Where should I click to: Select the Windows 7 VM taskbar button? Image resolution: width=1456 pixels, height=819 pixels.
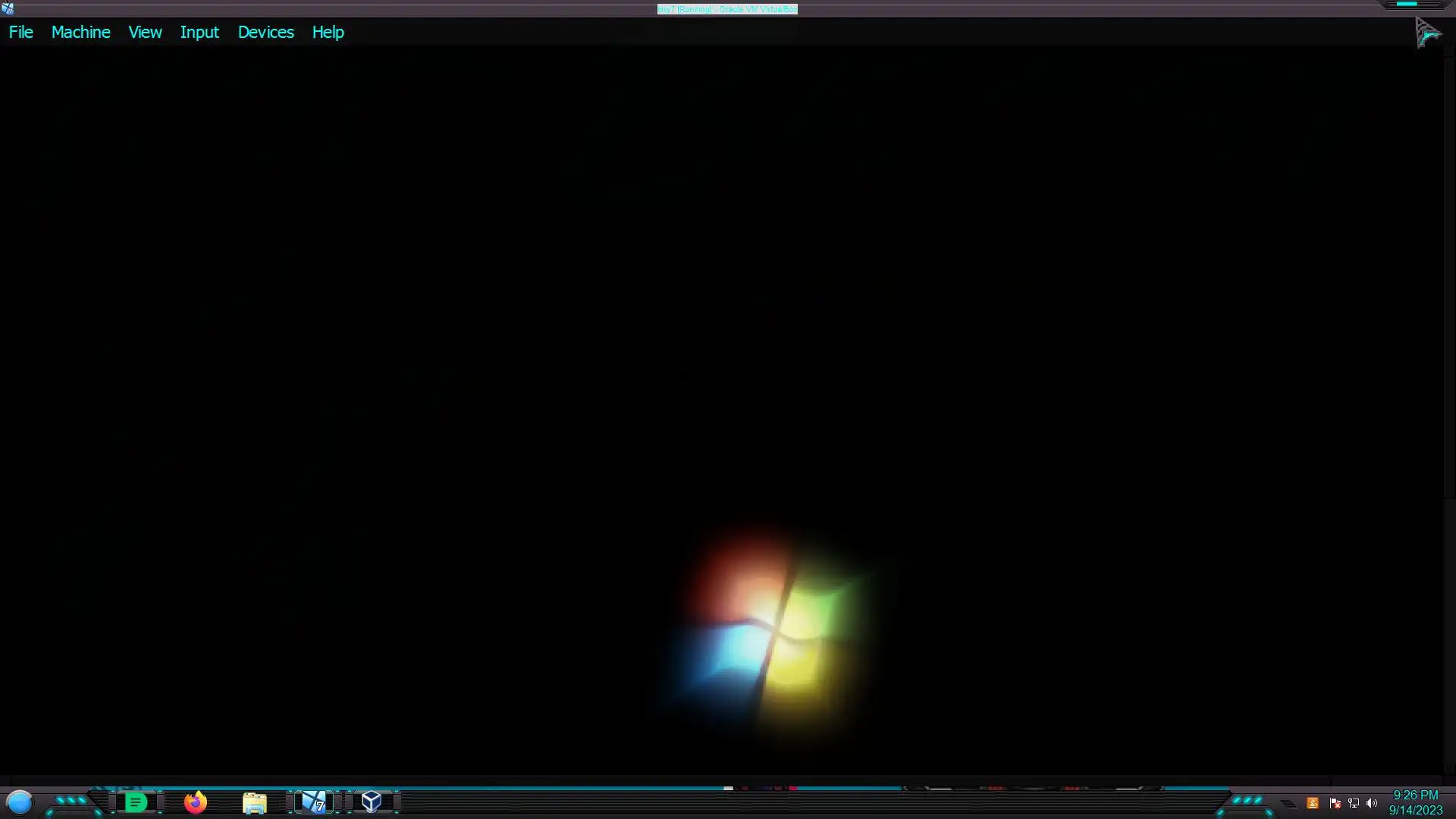click(x=313, y=802)
